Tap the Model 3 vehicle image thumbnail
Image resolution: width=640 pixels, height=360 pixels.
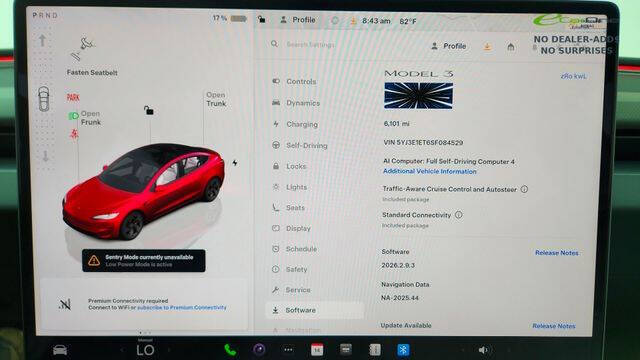pos(418,96)
